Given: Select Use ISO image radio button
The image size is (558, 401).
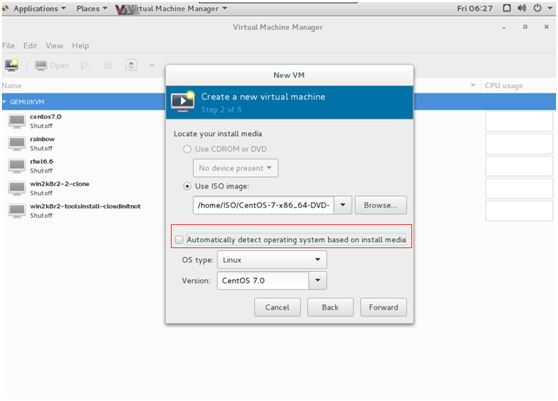Looking at the screenshot, I should tap(187, 186).
